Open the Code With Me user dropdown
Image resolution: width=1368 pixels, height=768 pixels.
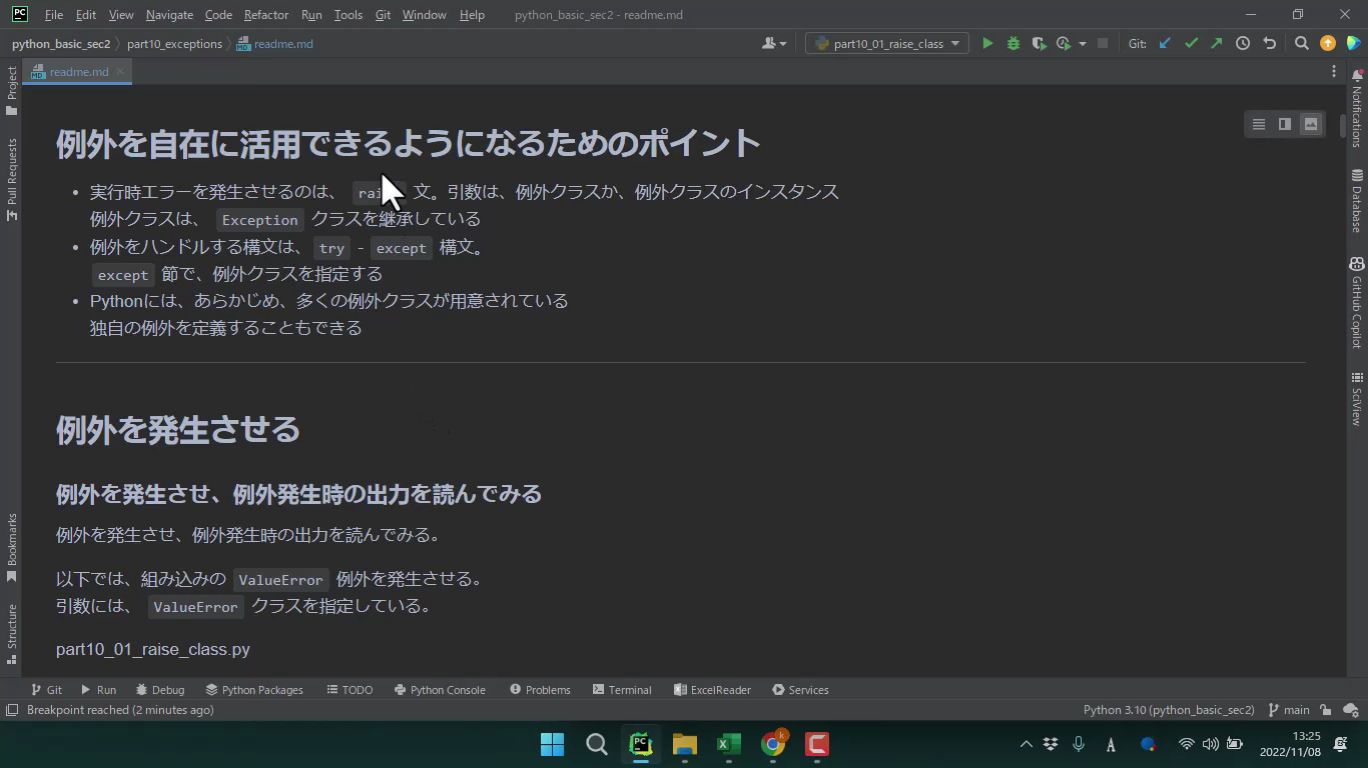(x=773, y=43)
